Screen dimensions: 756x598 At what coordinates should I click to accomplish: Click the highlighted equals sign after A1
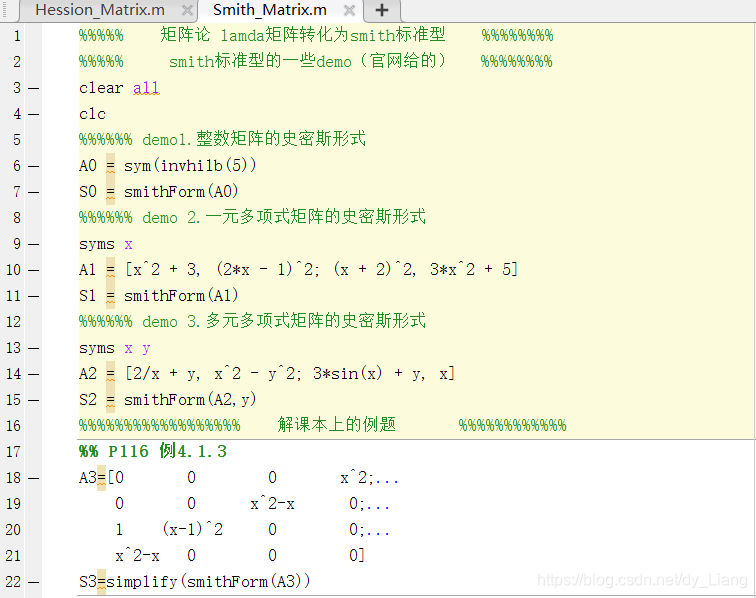pos(110,270)
